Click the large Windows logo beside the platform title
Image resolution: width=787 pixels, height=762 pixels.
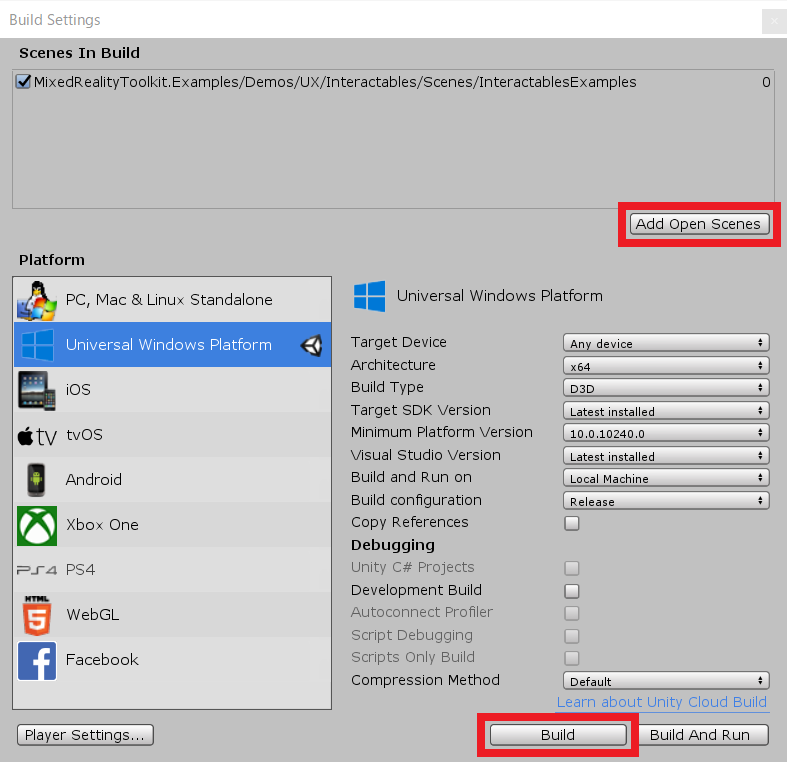[369, 296]
